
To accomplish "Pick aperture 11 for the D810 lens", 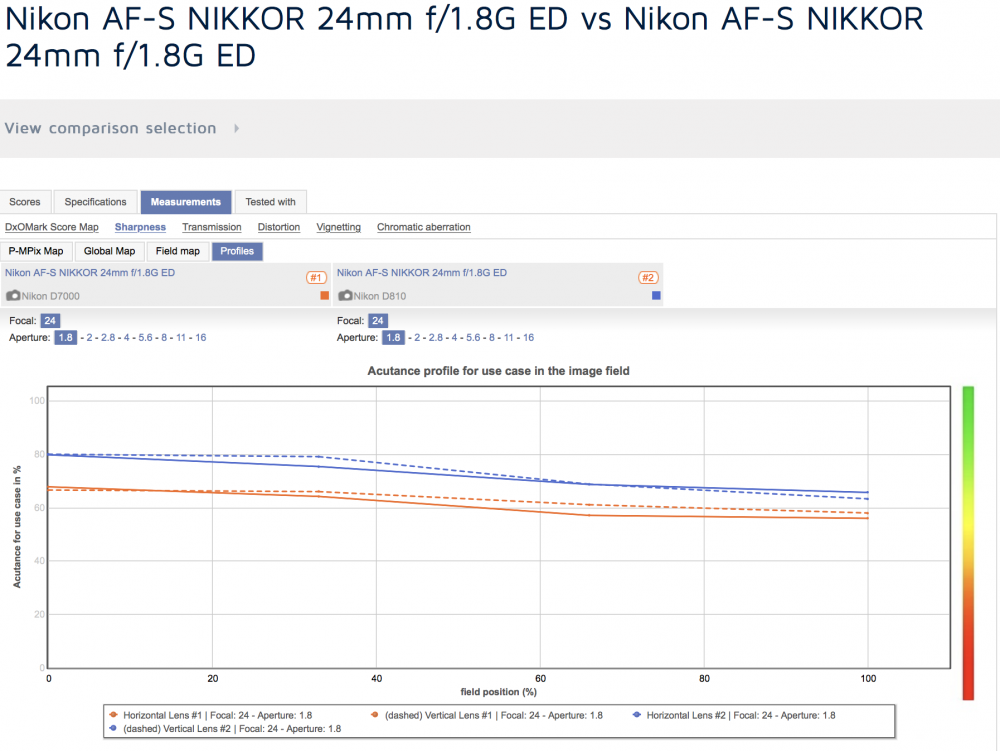I will point(509,338).
